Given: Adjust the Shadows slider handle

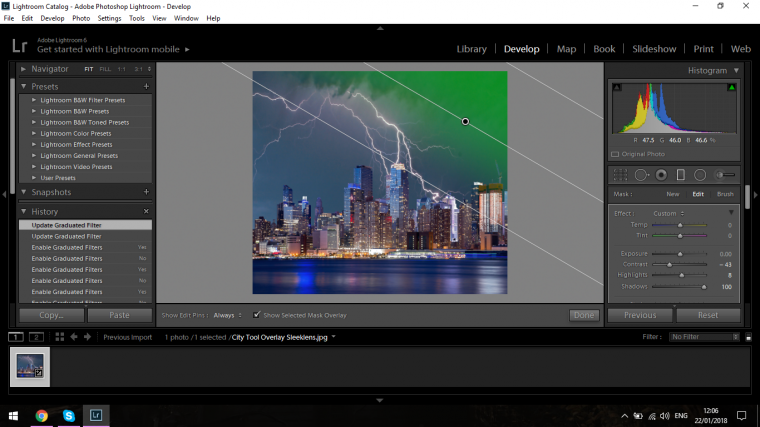Looking at the screenshot, I should pyautogui.click(x=704, y=287).
